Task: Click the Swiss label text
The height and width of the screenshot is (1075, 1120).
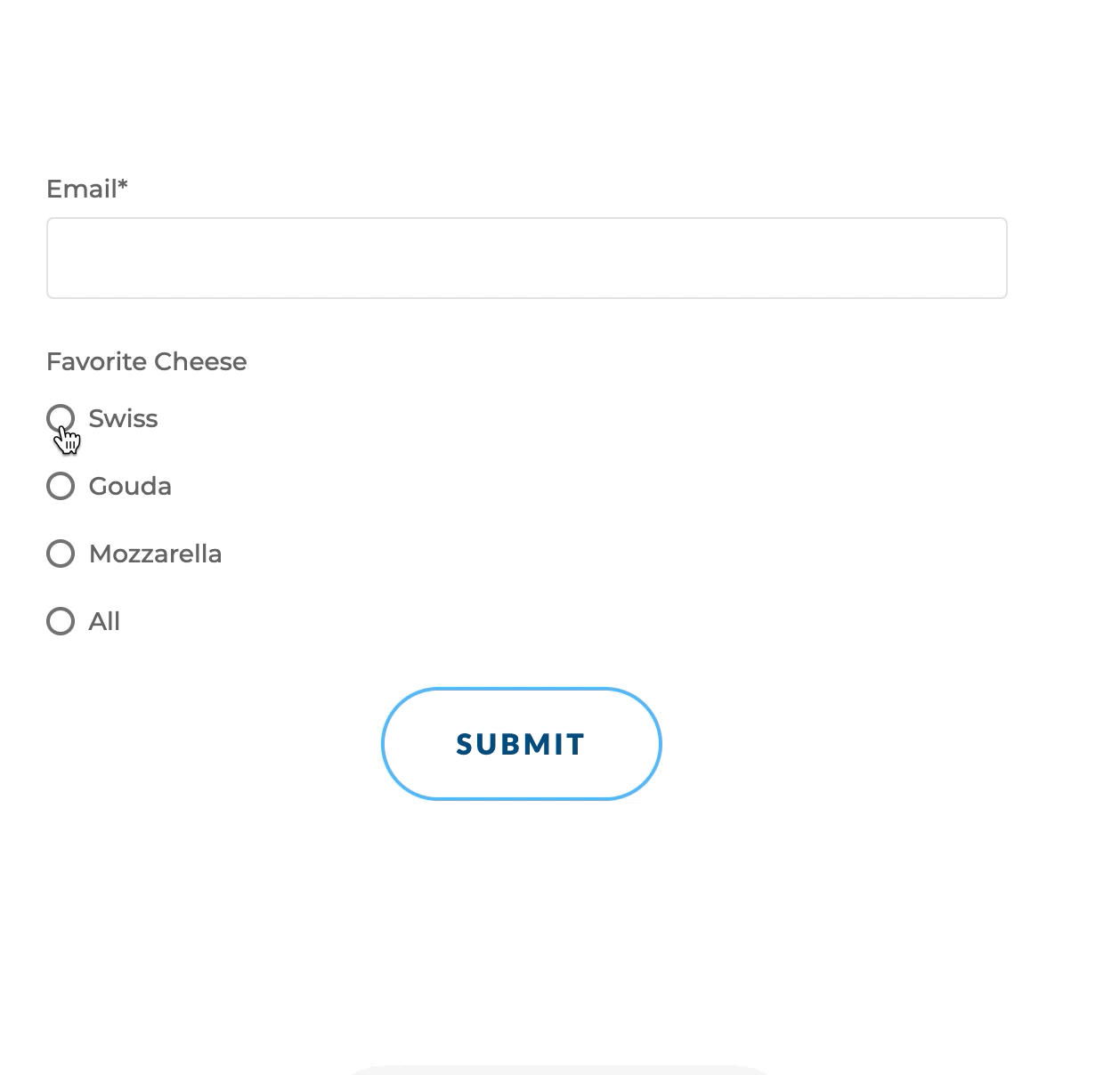Action: click(x=123, y=418)
